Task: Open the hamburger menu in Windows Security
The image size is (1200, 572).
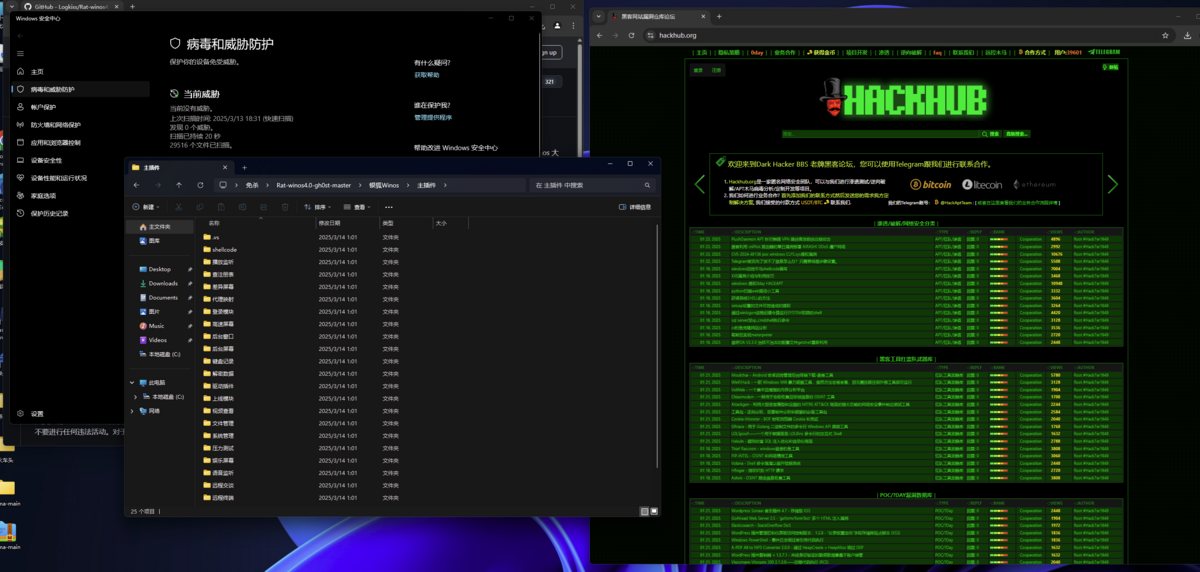Action: click(x=21, y=54)
